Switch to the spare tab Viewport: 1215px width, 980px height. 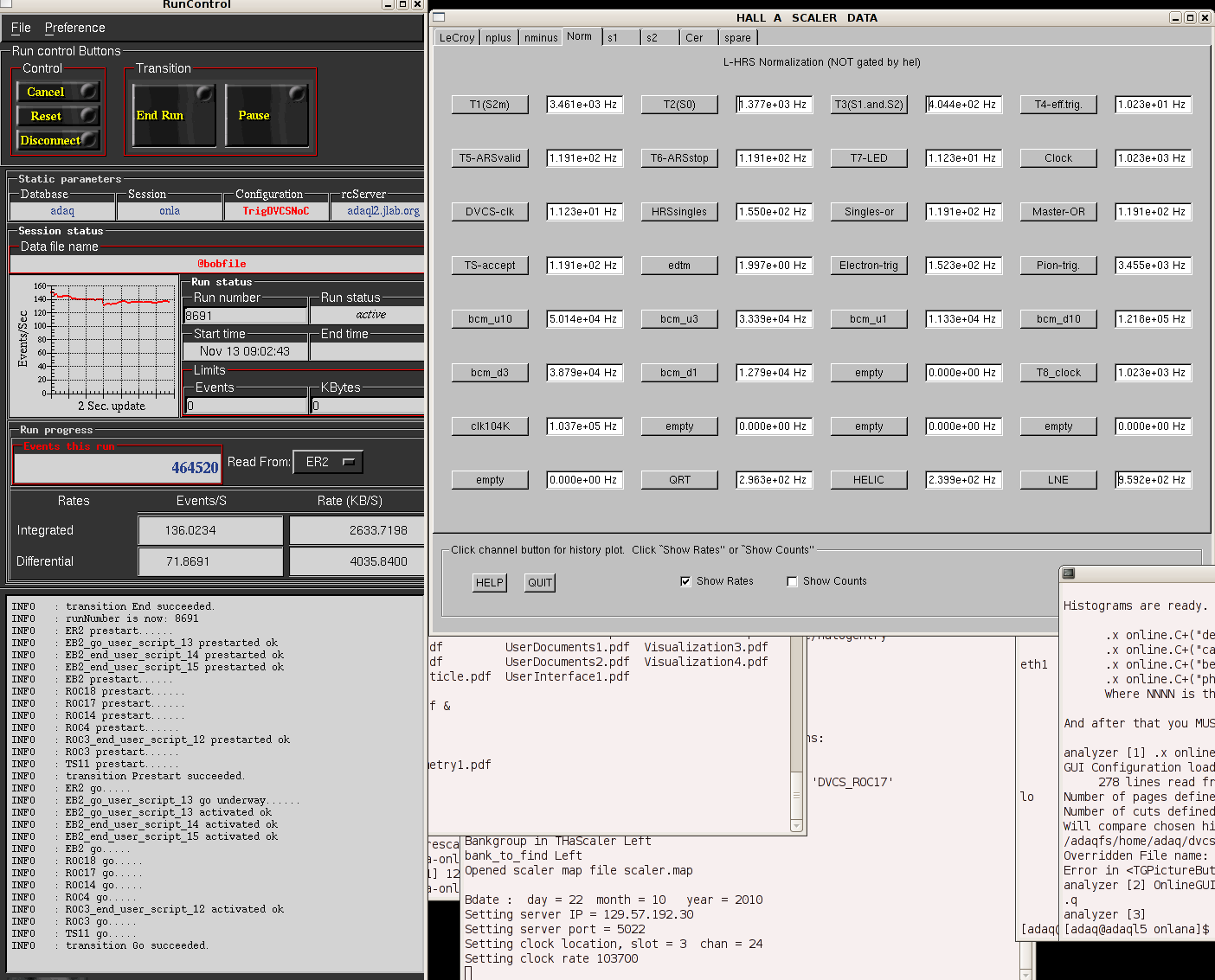tap(737, 37)
